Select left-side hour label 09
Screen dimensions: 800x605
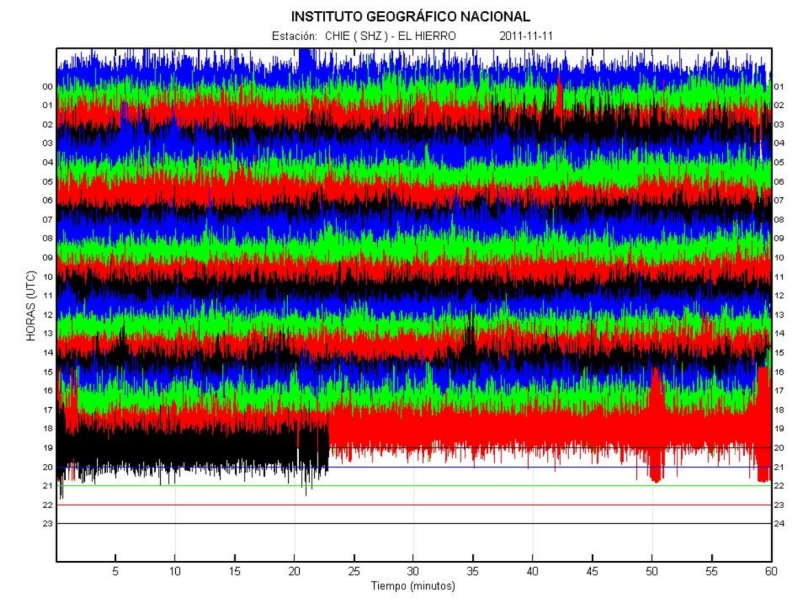pyautogui.click(x=47, y=258)
